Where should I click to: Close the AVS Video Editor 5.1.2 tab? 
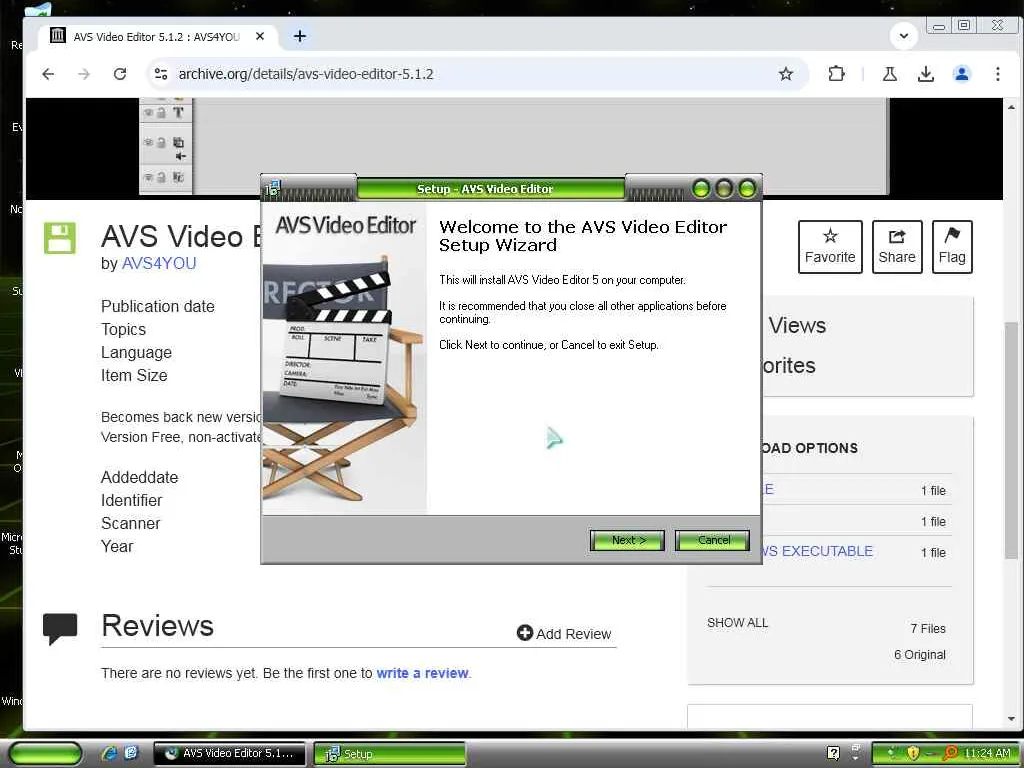260,37
